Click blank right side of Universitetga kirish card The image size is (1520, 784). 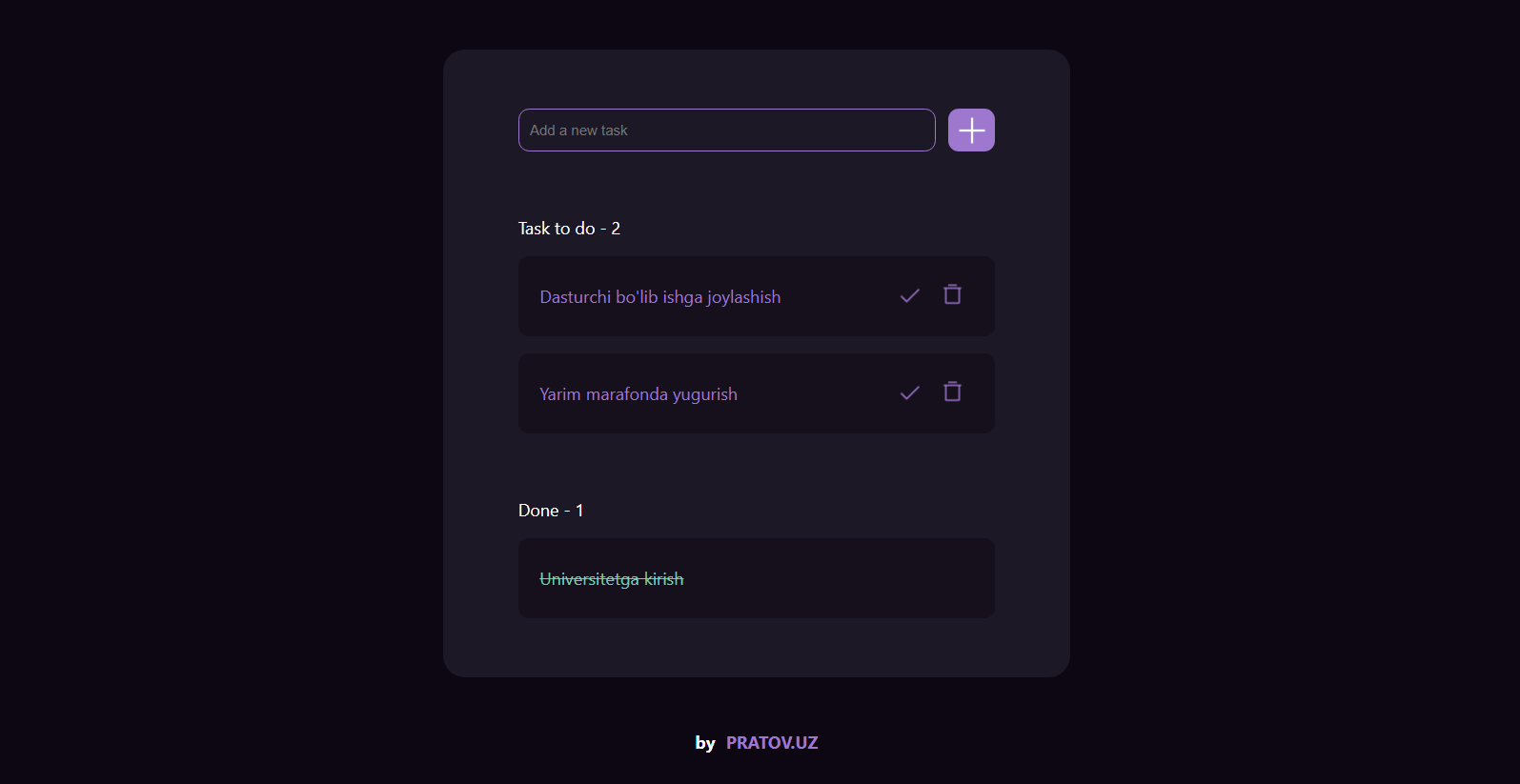click(858, 578)
